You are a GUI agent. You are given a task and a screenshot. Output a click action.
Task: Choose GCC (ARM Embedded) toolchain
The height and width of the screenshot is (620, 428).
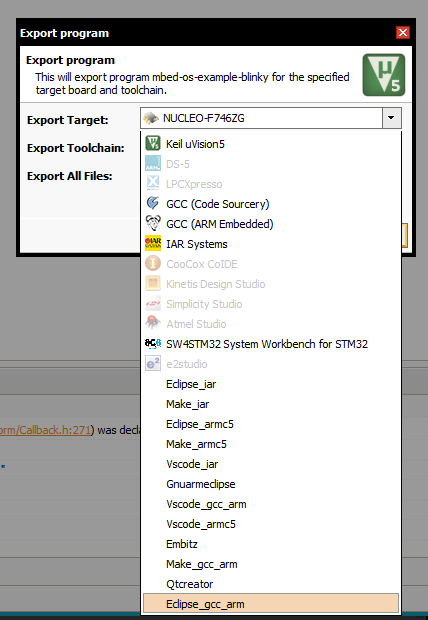point(271,224)
